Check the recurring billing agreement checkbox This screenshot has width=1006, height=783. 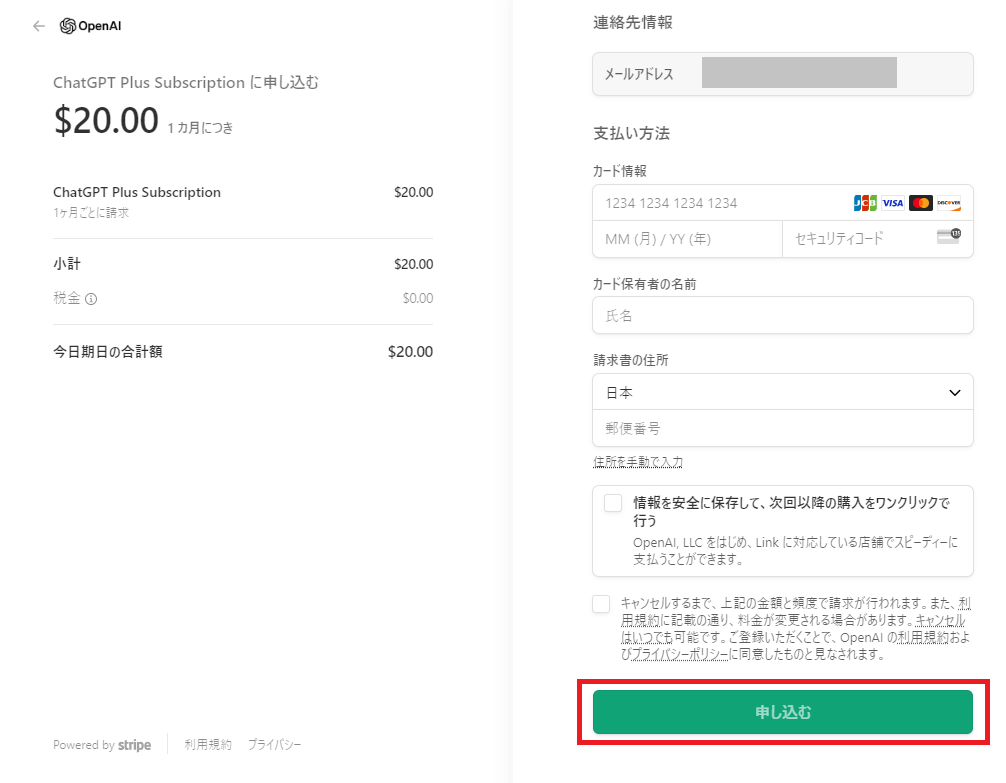click(601, 604)
